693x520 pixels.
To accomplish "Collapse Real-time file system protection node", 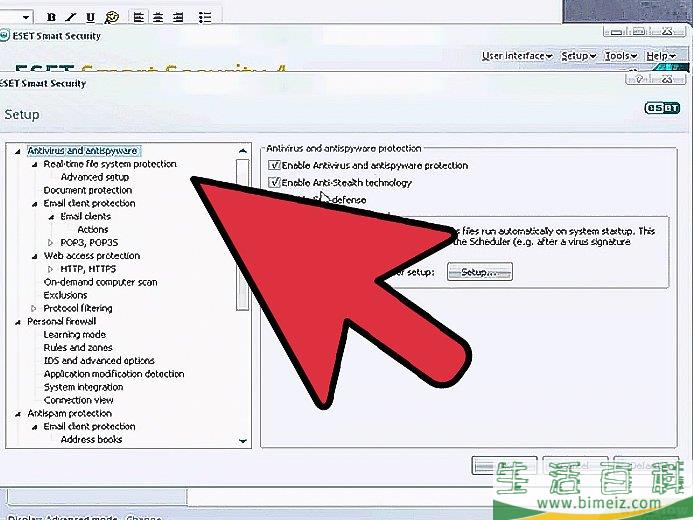I will 34,165.
